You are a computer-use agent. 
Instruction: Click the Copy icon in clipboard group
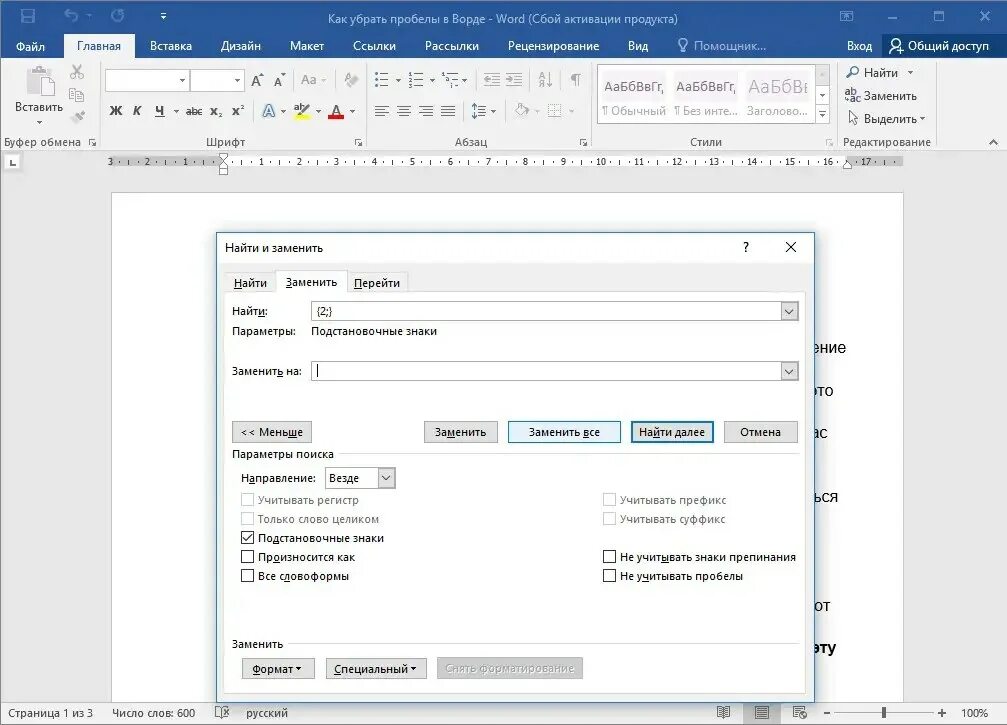[76, 95]
